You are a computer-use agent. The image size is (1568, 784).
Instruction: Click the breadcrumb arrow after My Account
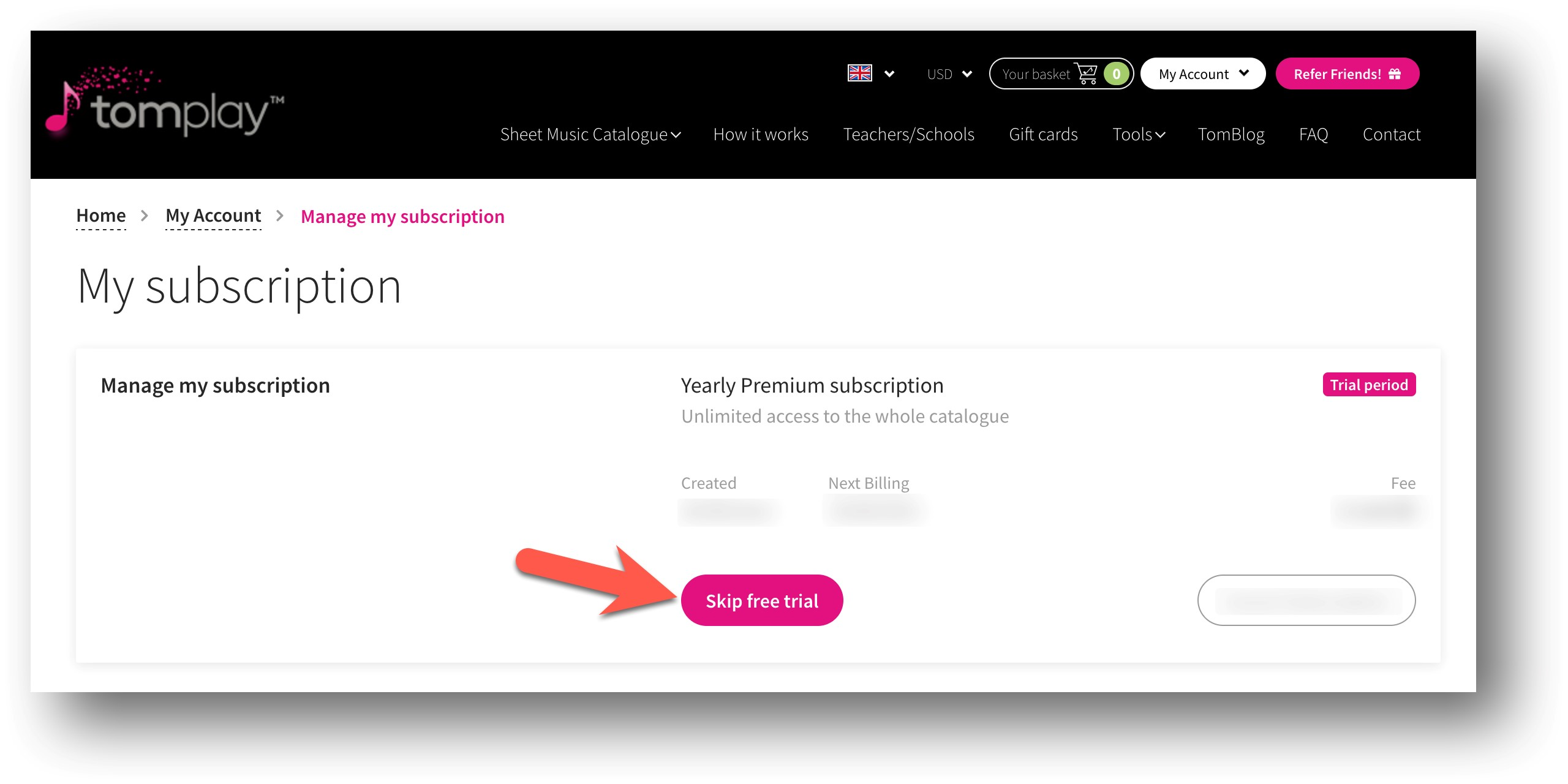[280, 216]
